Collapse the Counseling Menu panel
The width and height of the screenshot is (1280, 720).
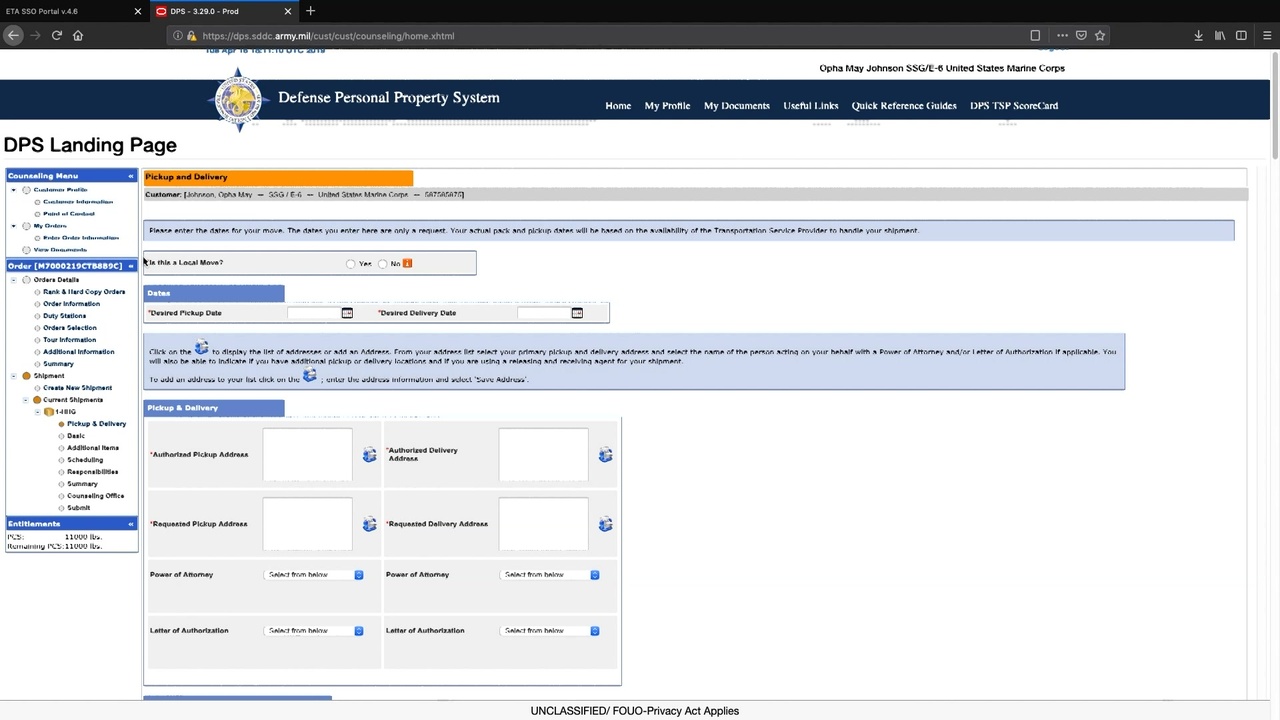[x=130, y=176]
